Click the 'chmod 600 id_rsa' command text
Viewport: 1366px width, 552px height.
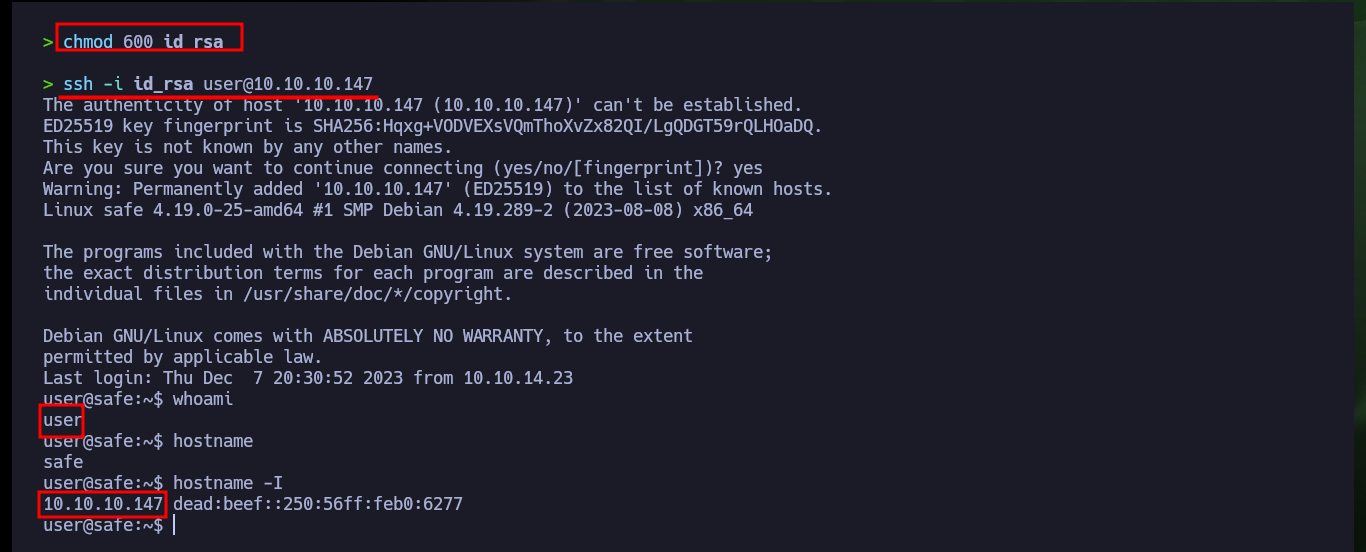[143, 42]
